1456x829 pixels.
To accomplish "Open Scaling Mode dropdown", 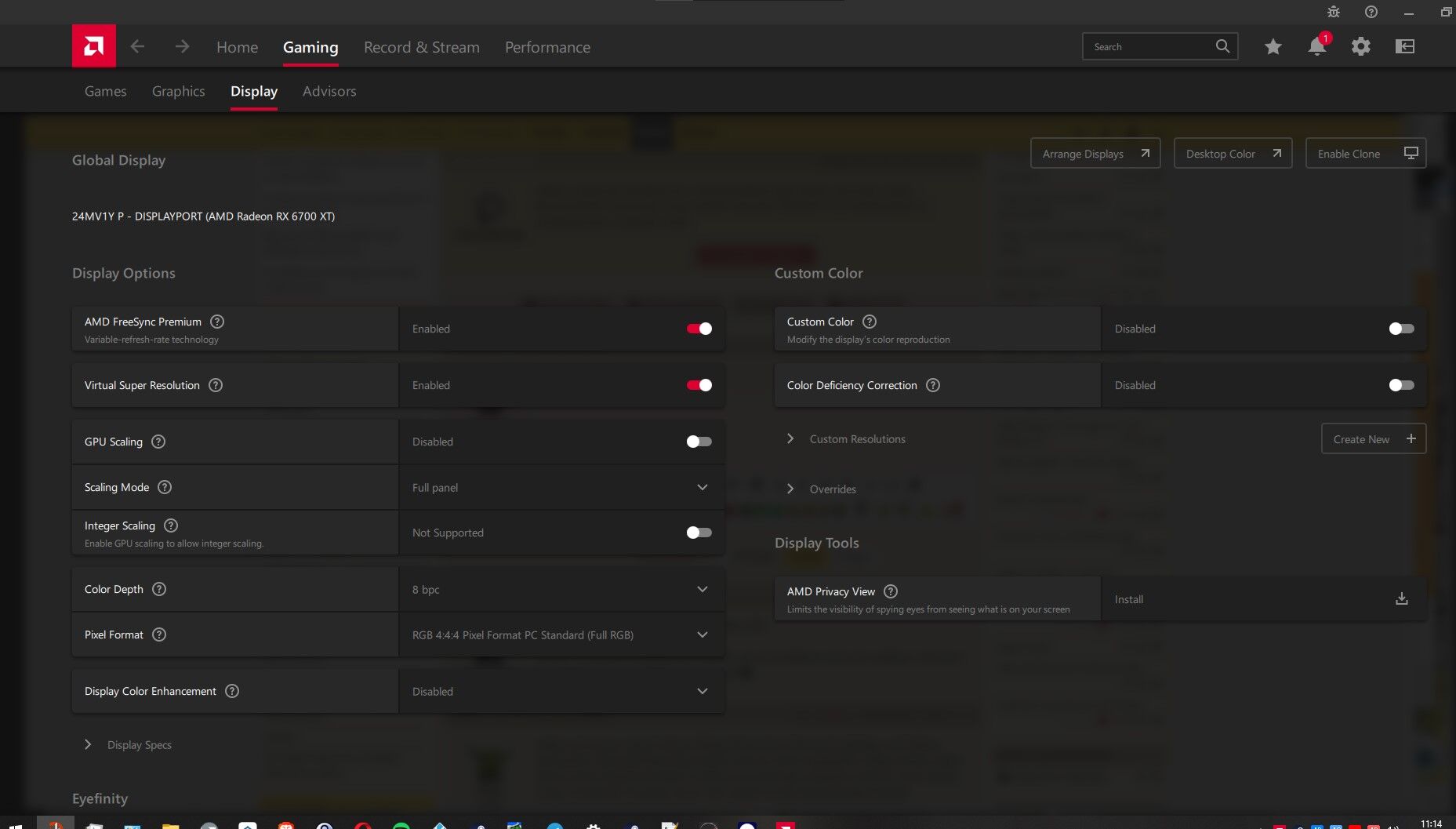I will coord(561,487).
